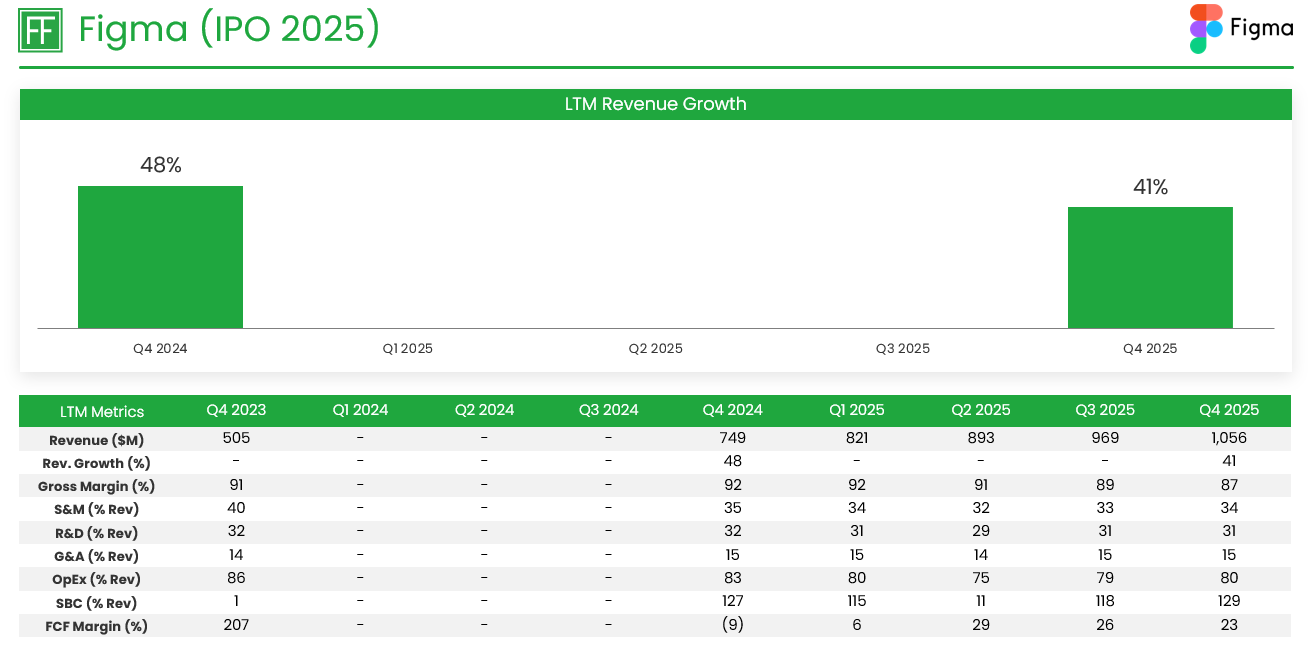Click Q3 2025 SBC value 118
Viewport: 1308px width, 648px height.
(1105, 601)
